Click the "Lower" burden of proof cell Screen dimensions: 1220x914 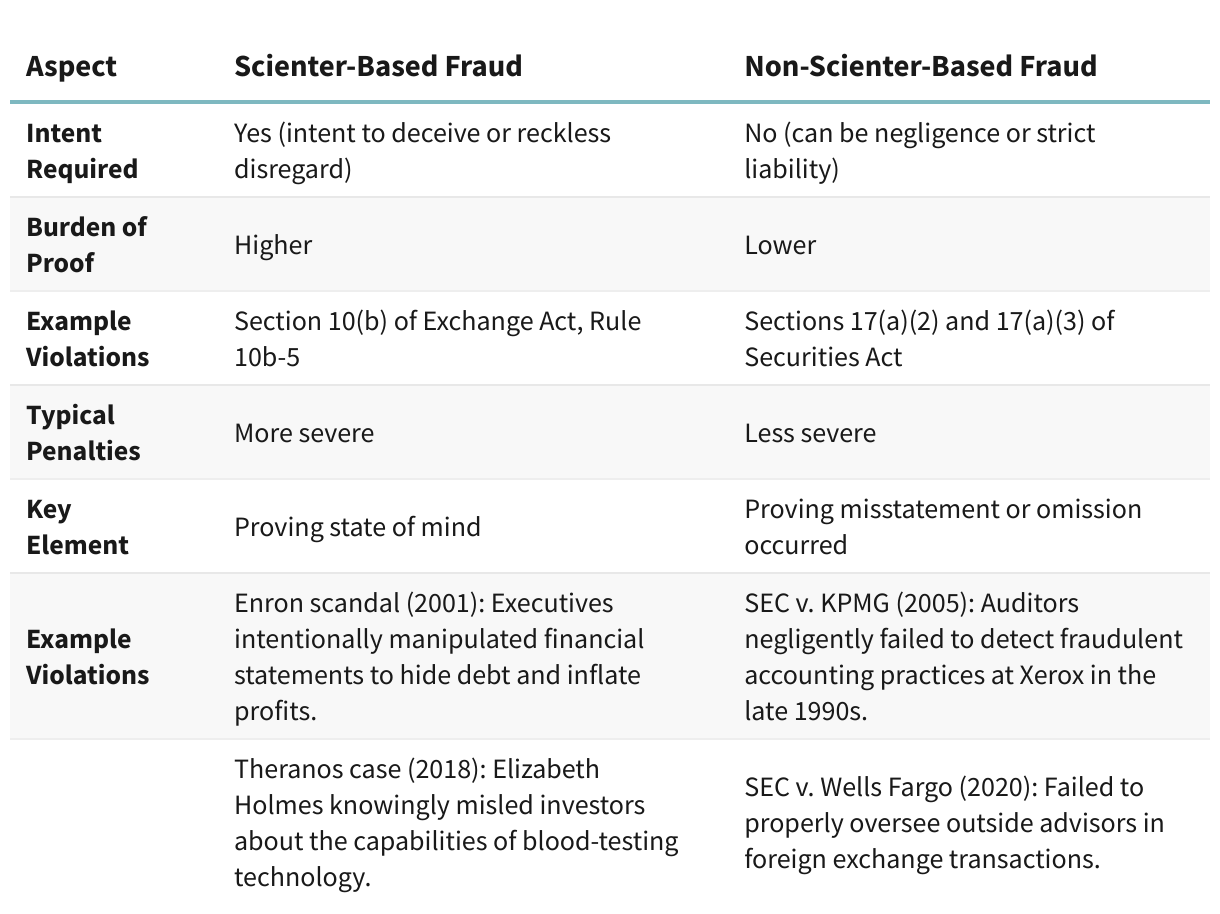[780, 245]
